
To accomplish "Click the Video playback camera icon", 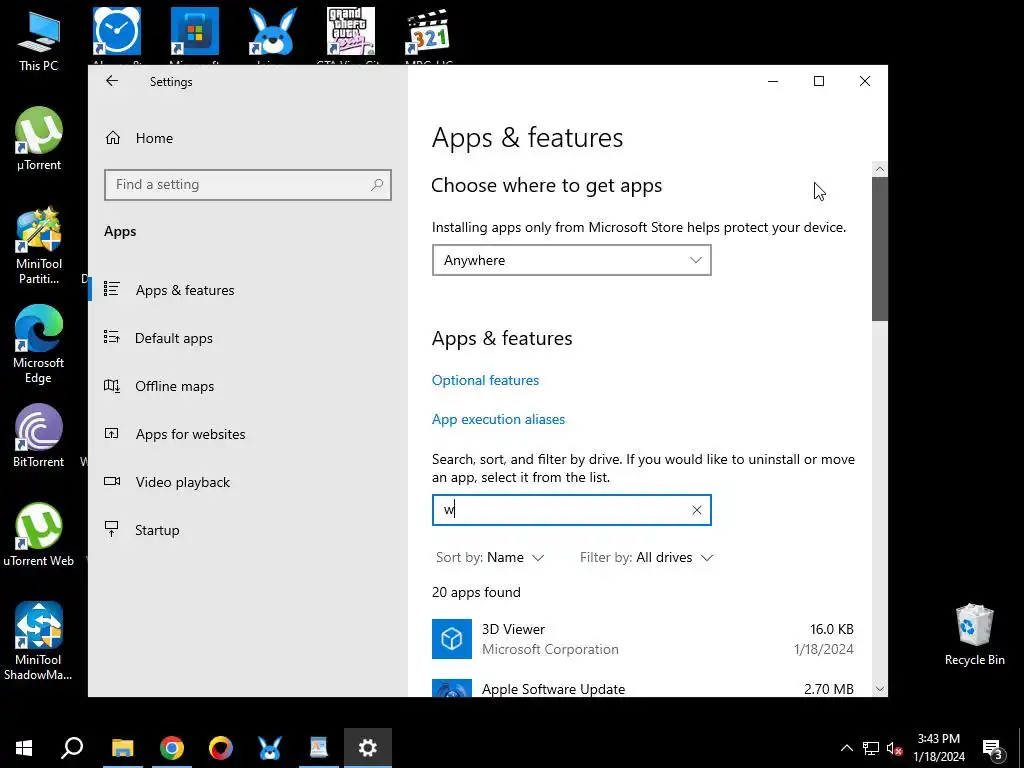I will [x=112, y=481].
